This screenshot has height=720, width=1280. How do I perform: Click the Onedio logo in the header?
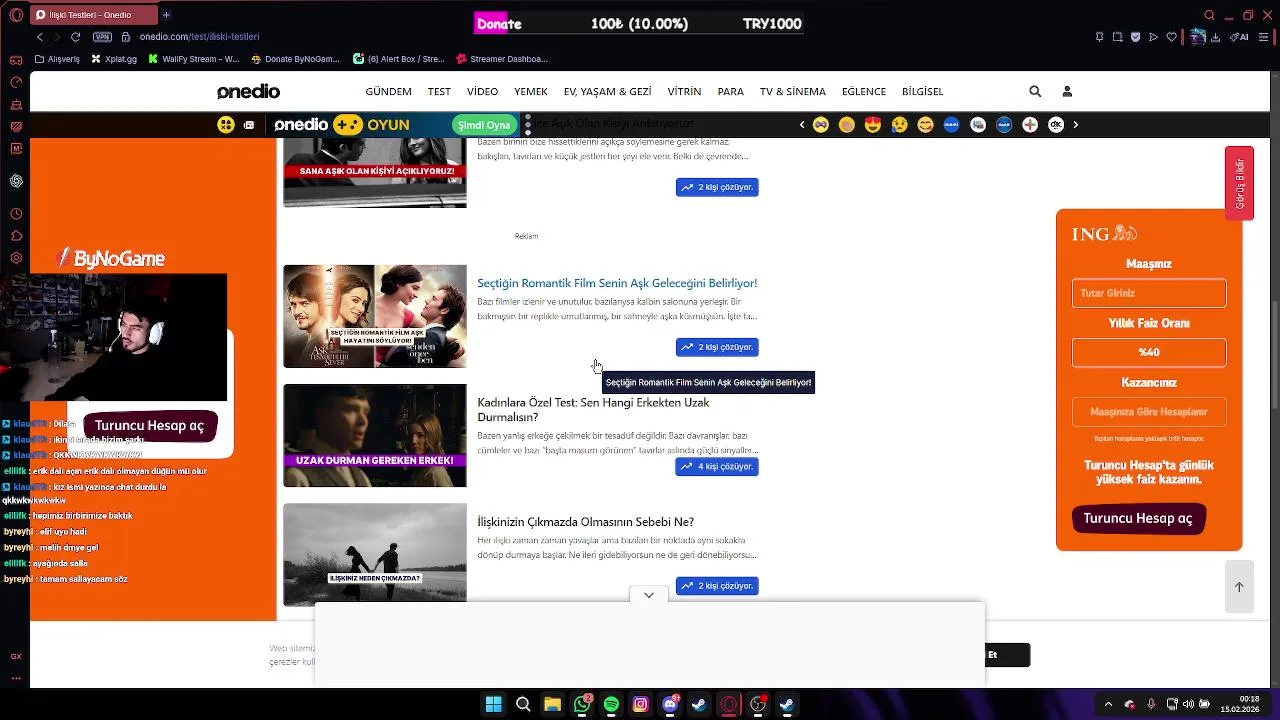(x=248, y=91)
